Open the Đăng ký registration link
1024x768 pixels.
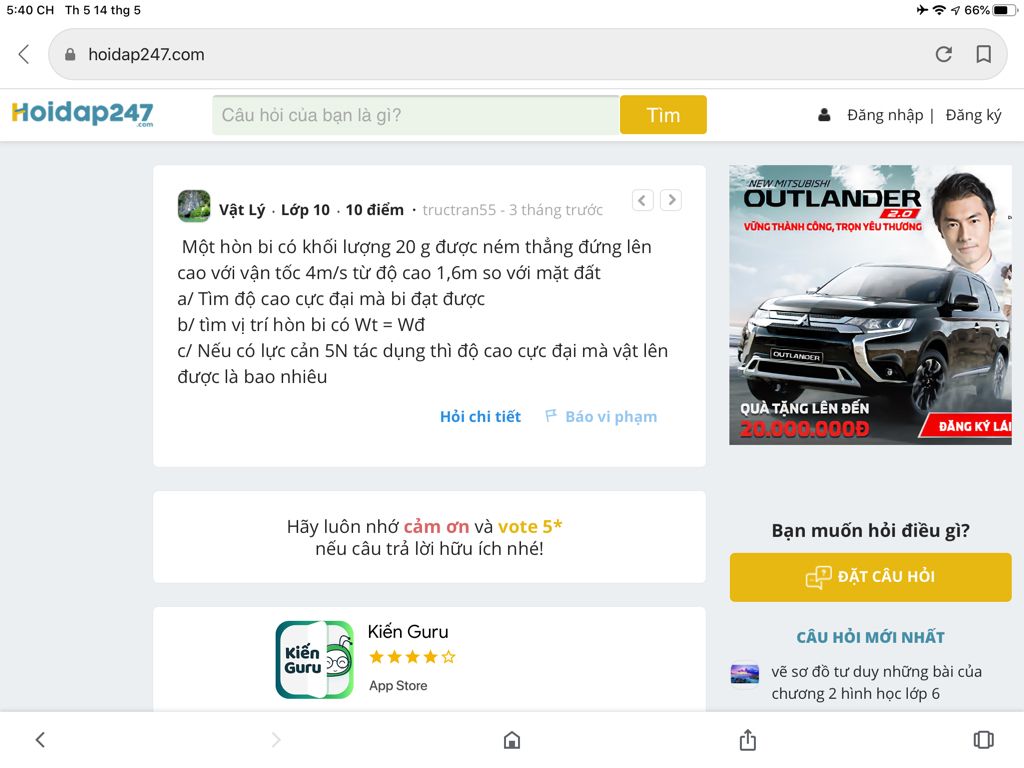click(x=973, y=115)
